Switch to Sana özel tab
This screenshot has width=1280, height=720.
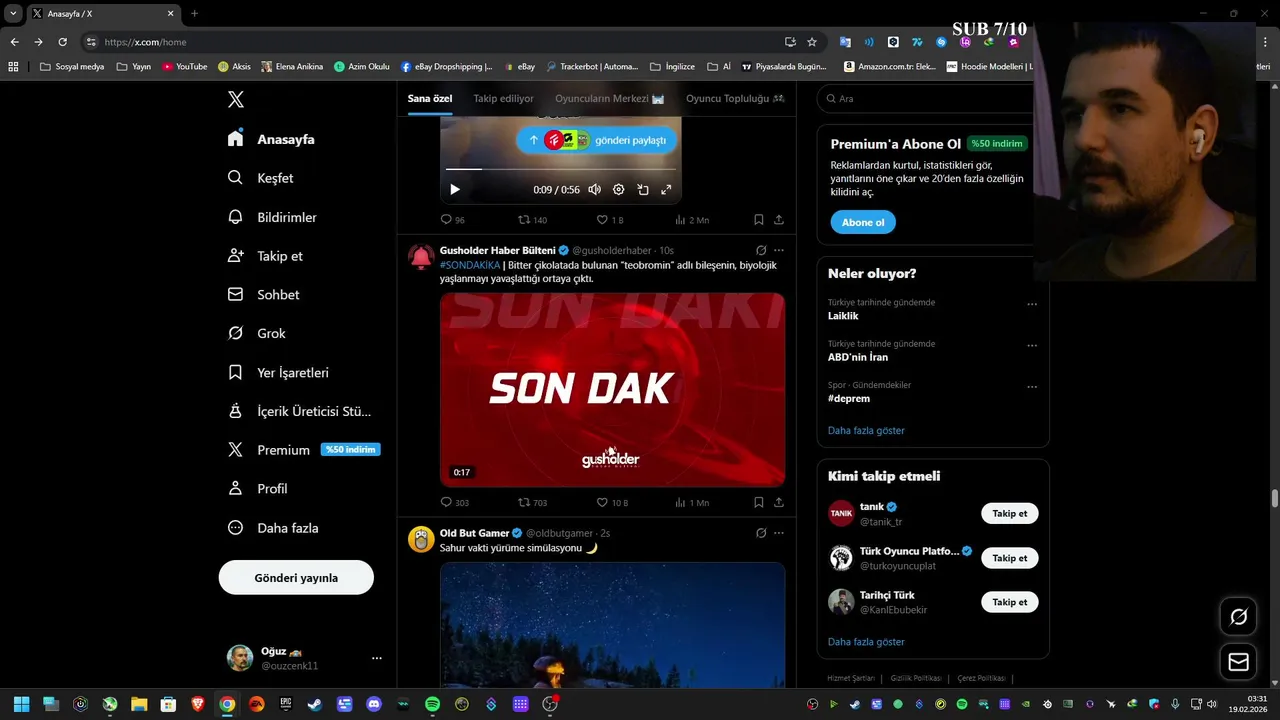coord(430,99)
